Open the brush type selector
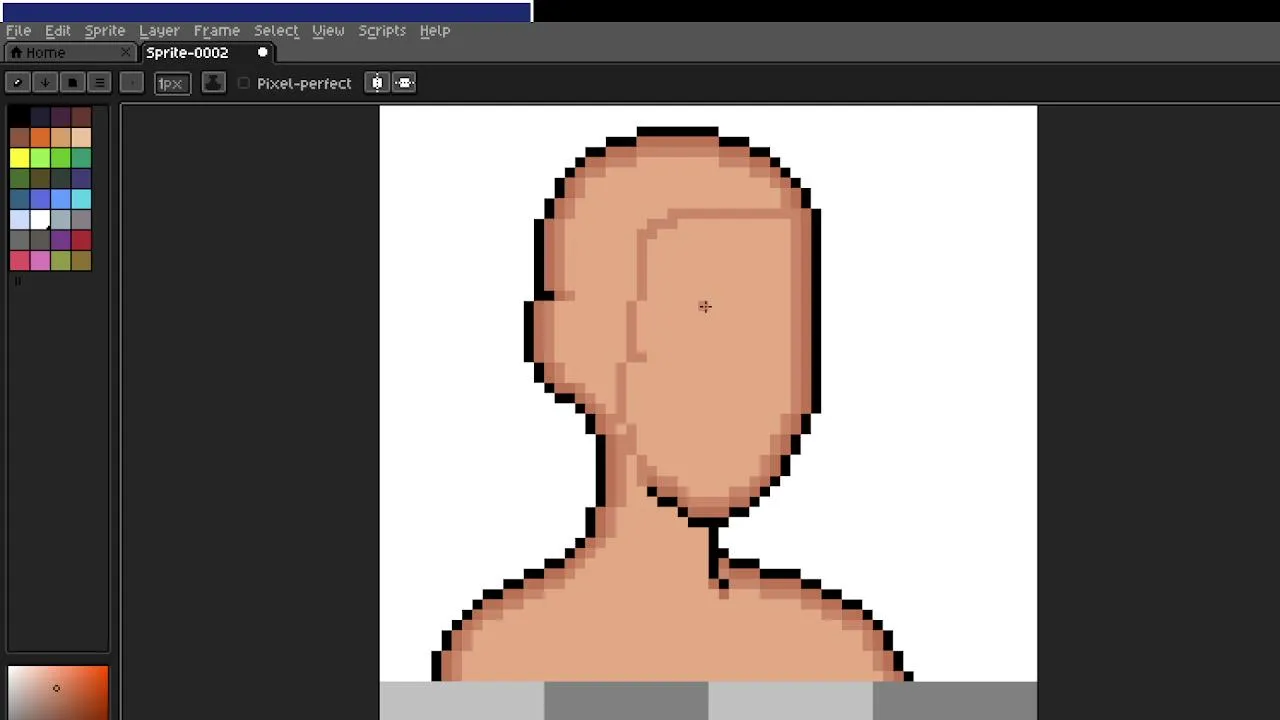The width and height of the screenshot is (1280, 720). tap(131, 83)
